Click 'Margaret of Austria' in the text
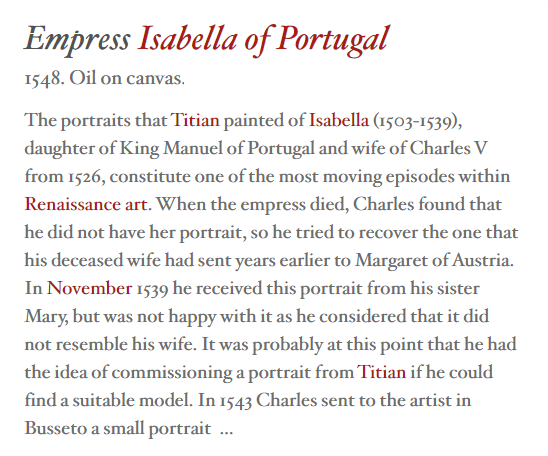The height and width of the screenshot is (456, 548). click(x=432, y=261)
